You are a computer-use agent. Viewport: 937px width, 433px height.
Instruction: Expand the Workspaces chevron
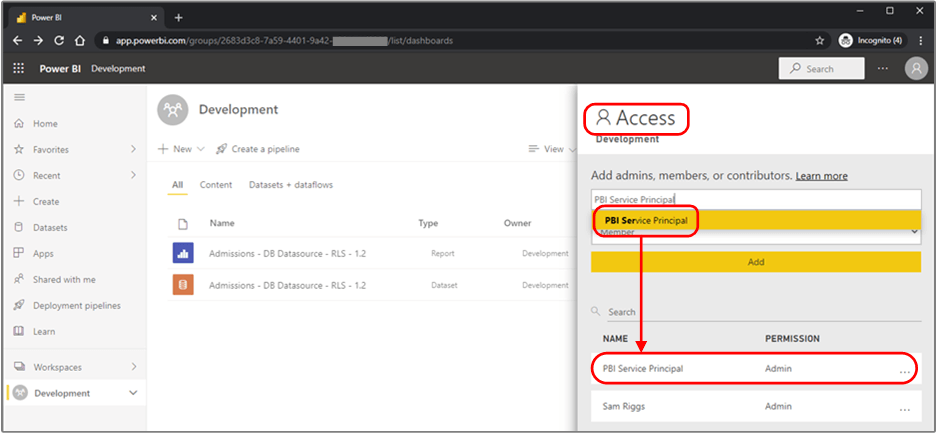click(133, 366)
